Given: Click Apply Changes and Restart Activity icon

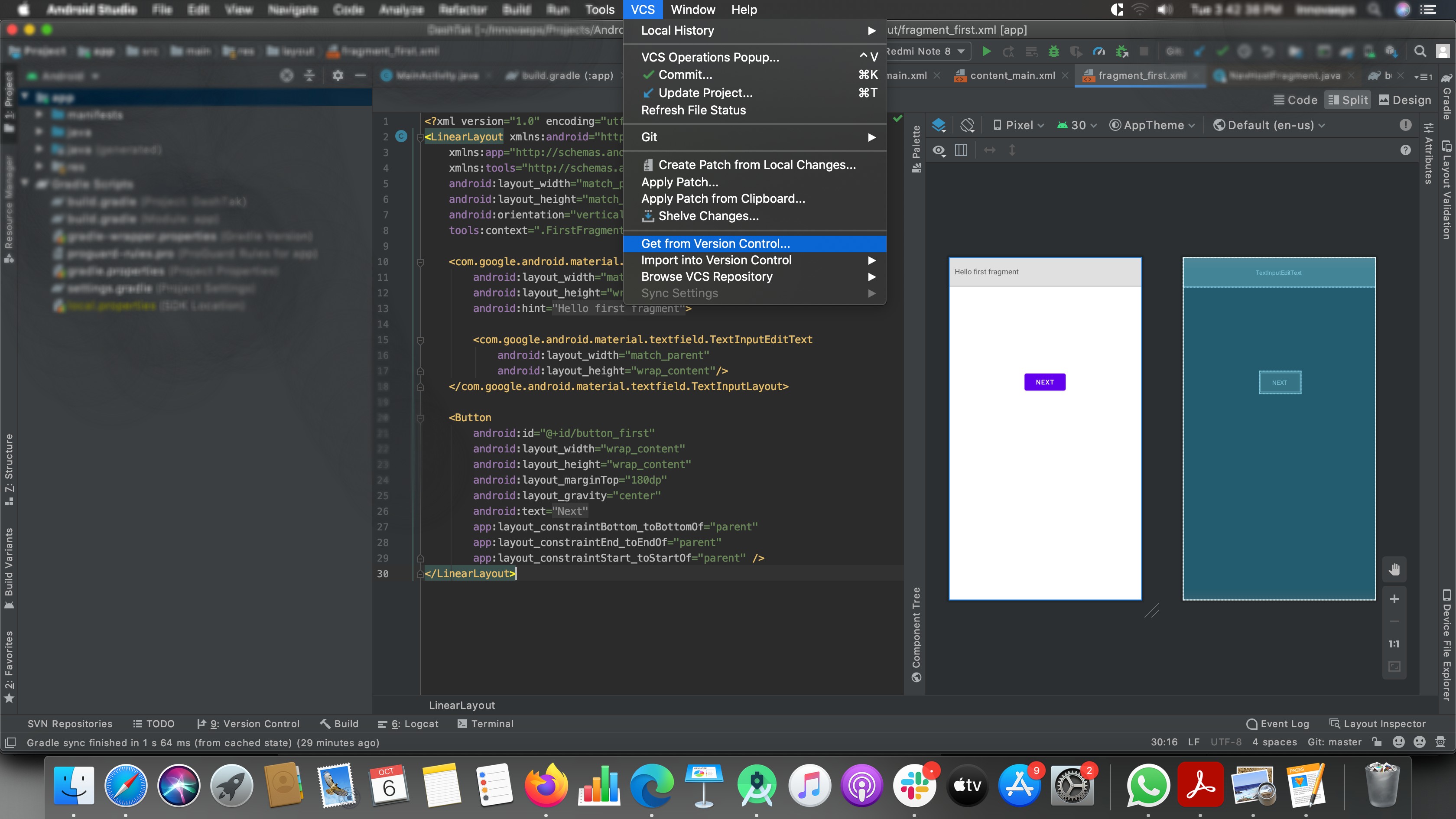Looking at the screenshot, I should (x=1008, y=52).
